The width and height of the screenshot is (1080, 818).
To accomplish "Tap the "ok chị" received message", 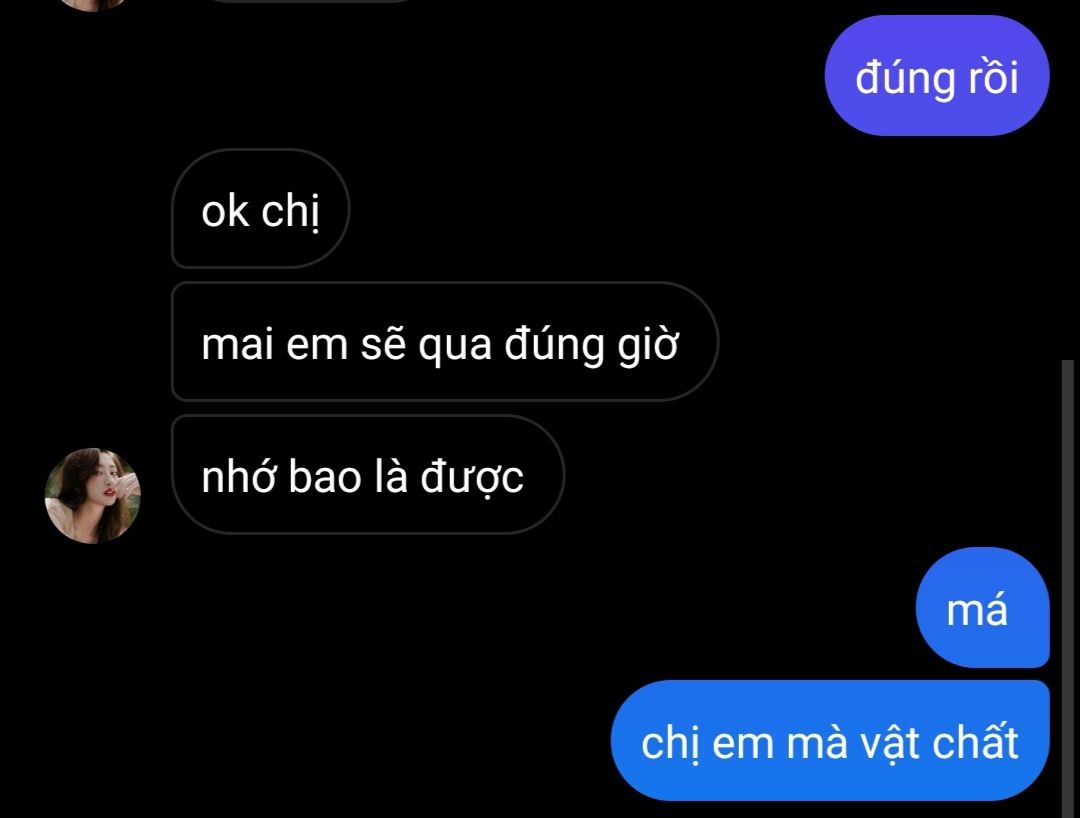I will coord(260,209).
